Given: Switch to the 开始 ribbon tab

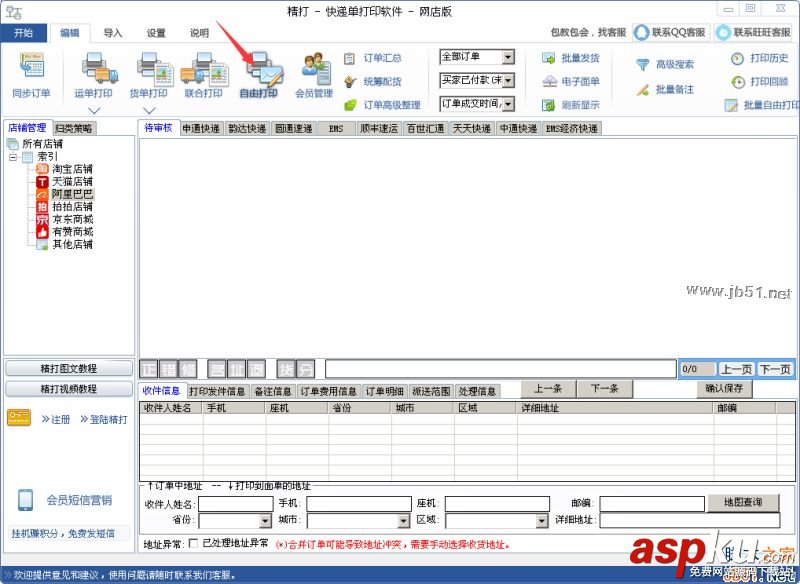Looking at the screenshot, I should (x=23, y=33).
